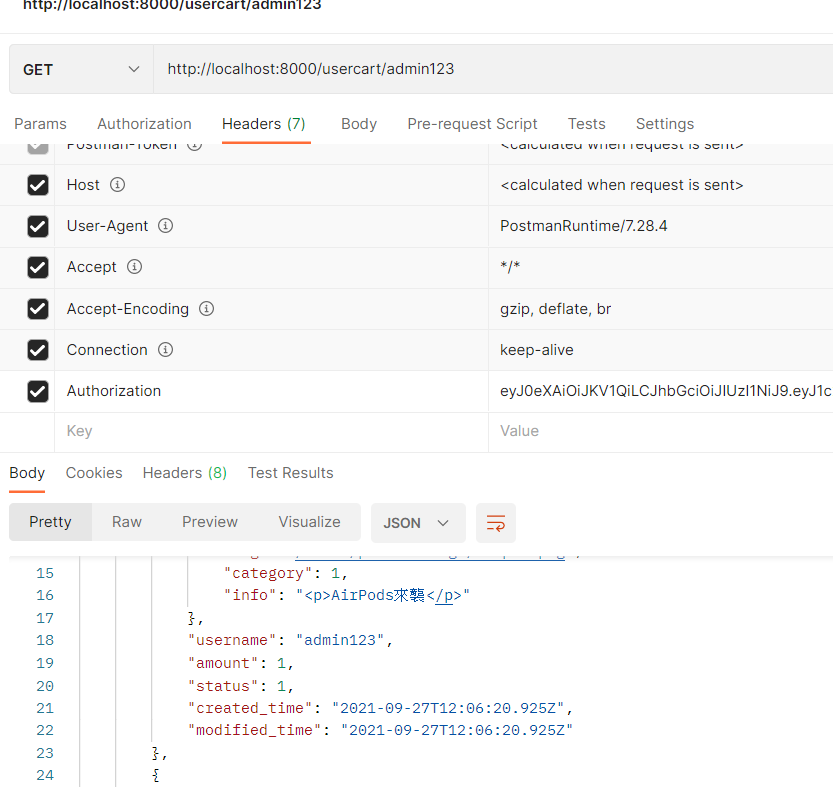Open the GET method dropdown

point(81,70)
